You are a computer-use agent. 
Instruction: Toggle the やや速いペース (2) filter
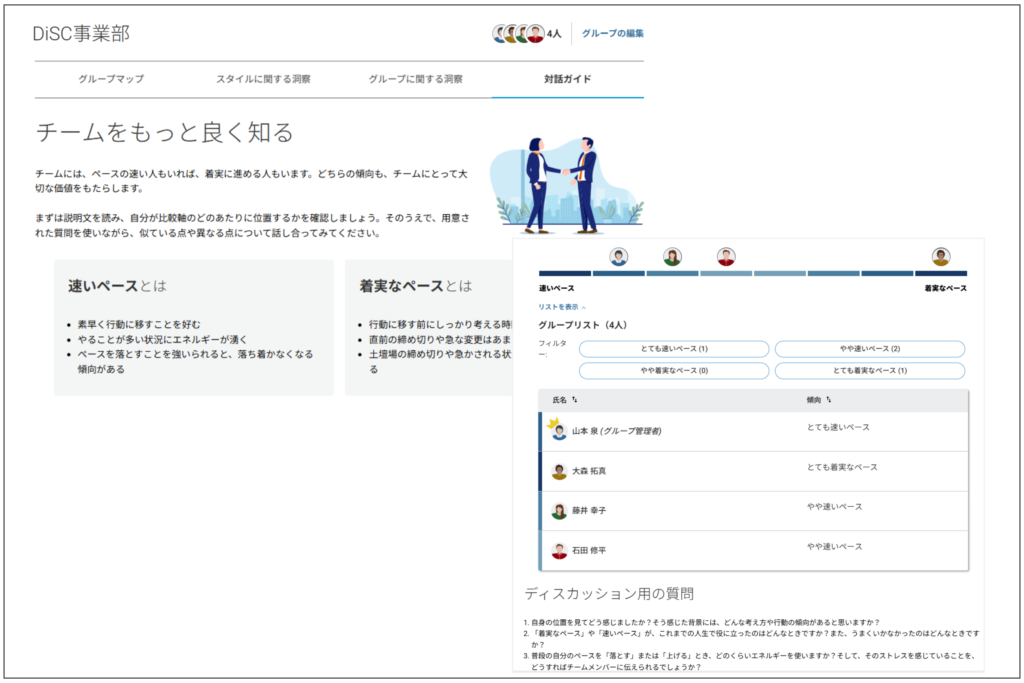click(x=869, y=349)
